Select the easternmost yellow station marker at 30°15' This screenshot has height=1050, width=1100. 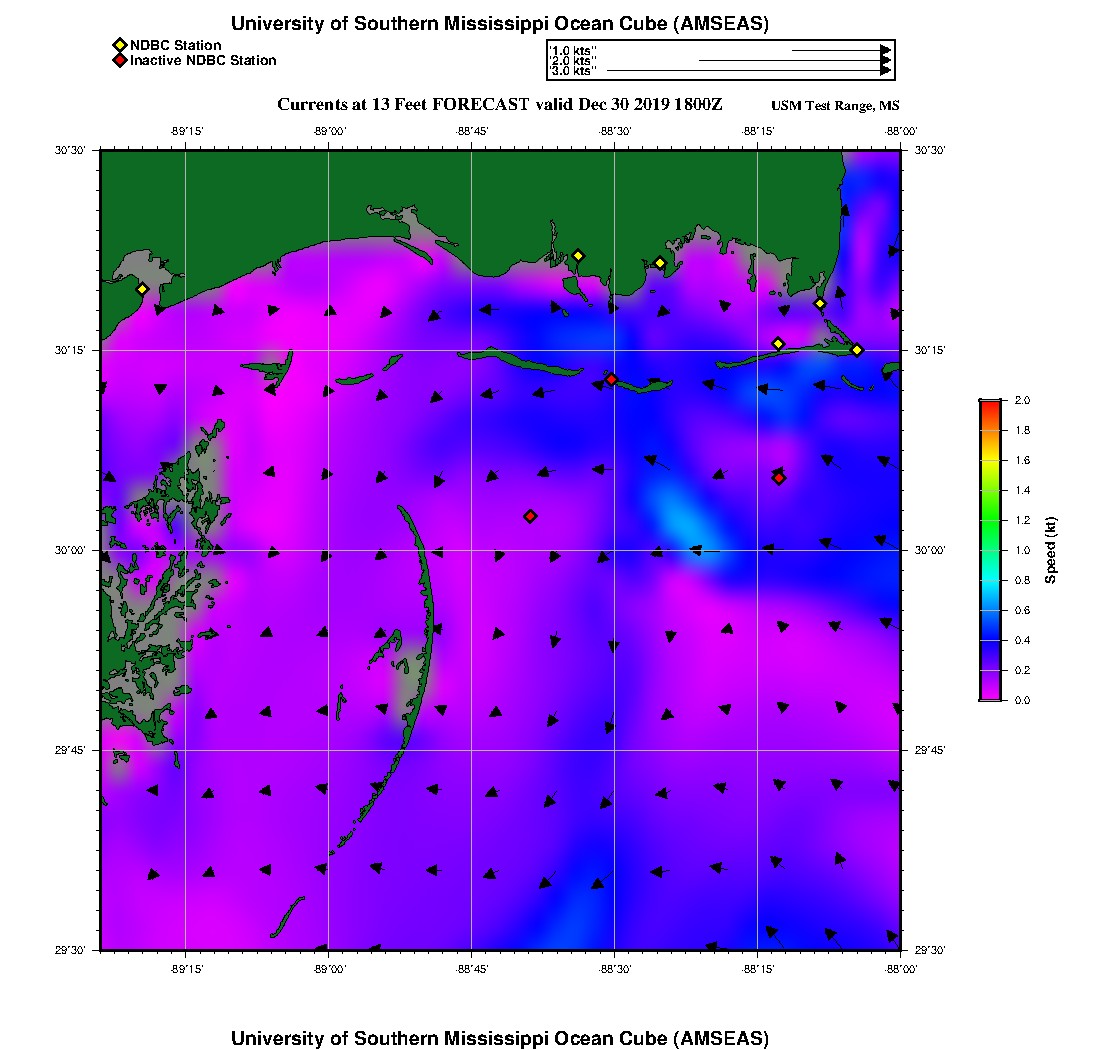[x=857, y=350]
